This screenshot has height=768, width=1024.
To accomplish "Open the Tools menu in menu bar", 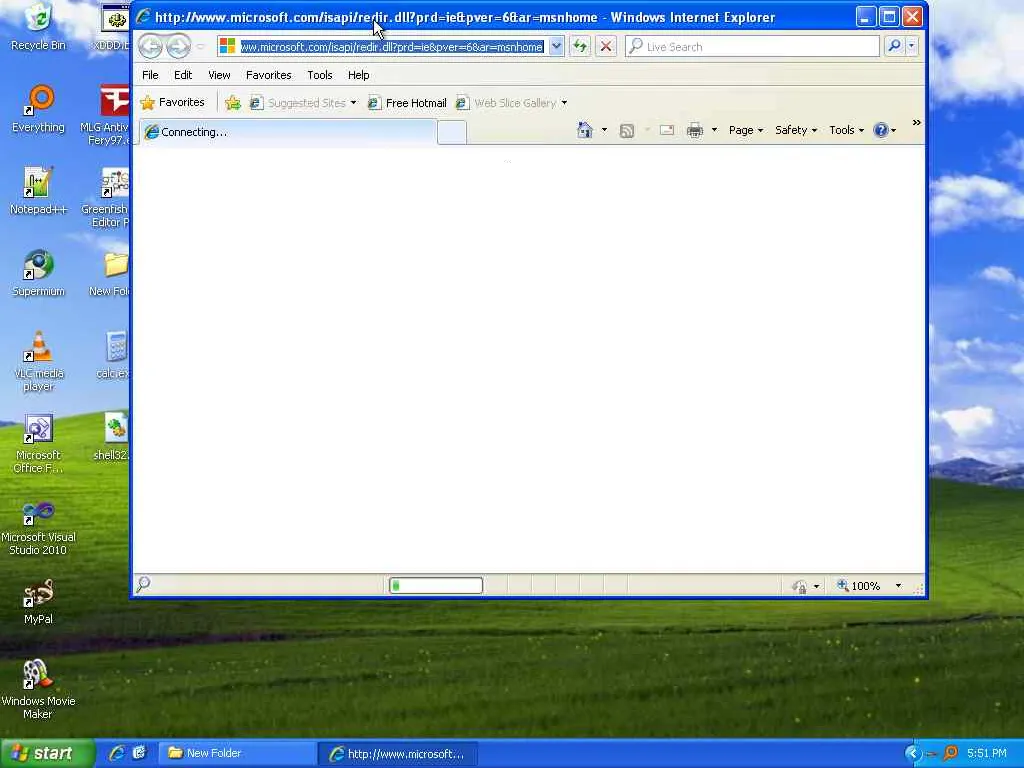I will pos(320,75).
